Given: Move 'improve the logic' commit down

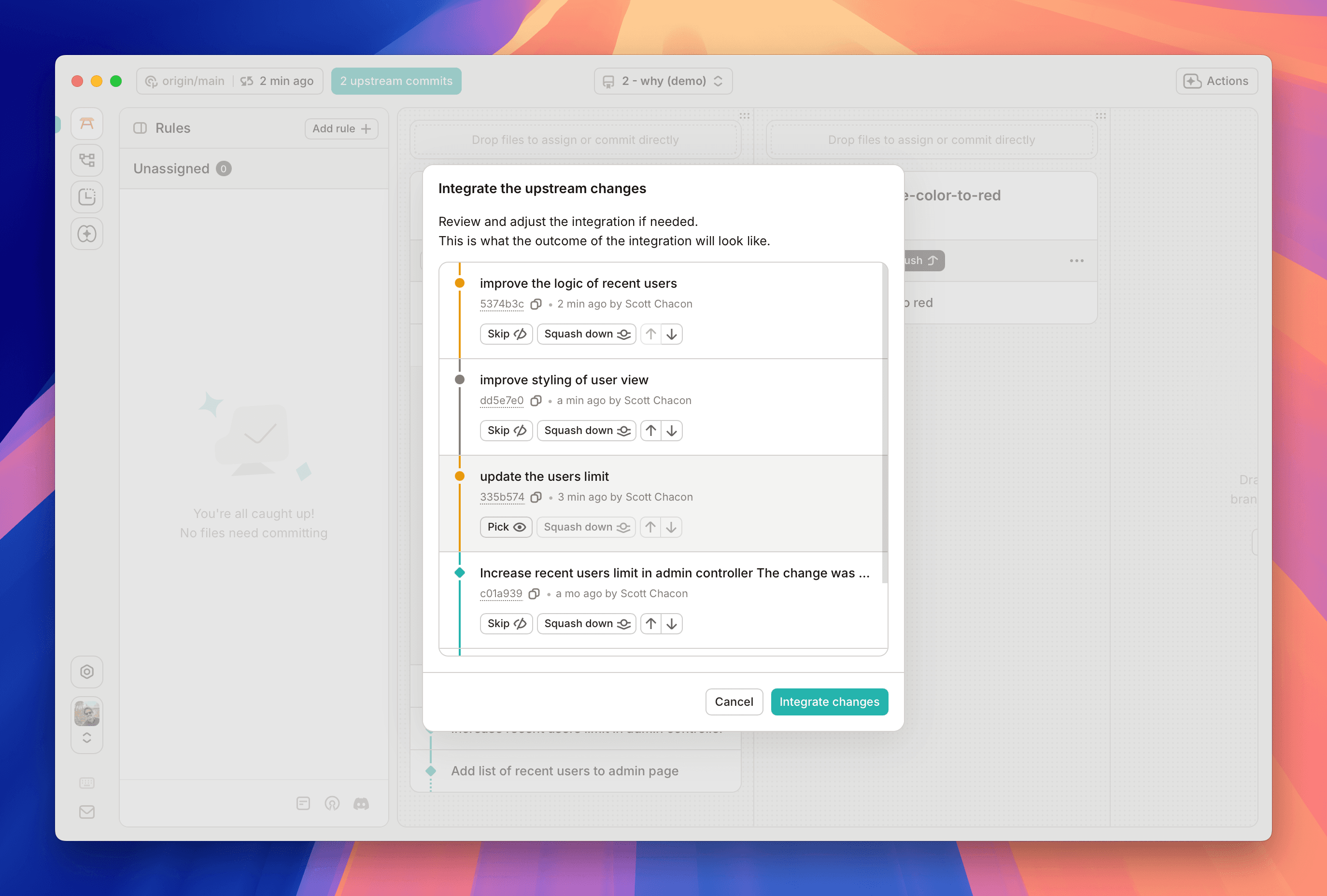Looking at the screenshot, I should (x=672, y=334).
